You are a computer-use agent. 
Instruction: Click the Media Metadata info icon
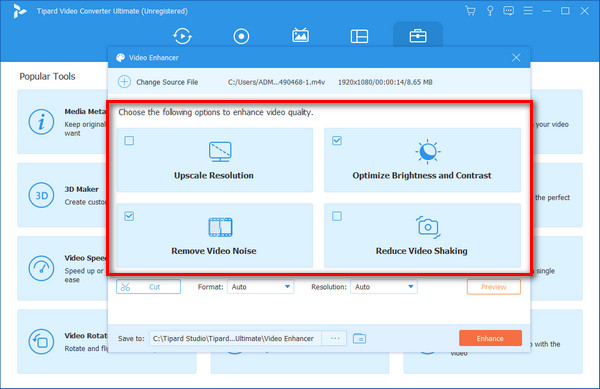coord(41,122)
